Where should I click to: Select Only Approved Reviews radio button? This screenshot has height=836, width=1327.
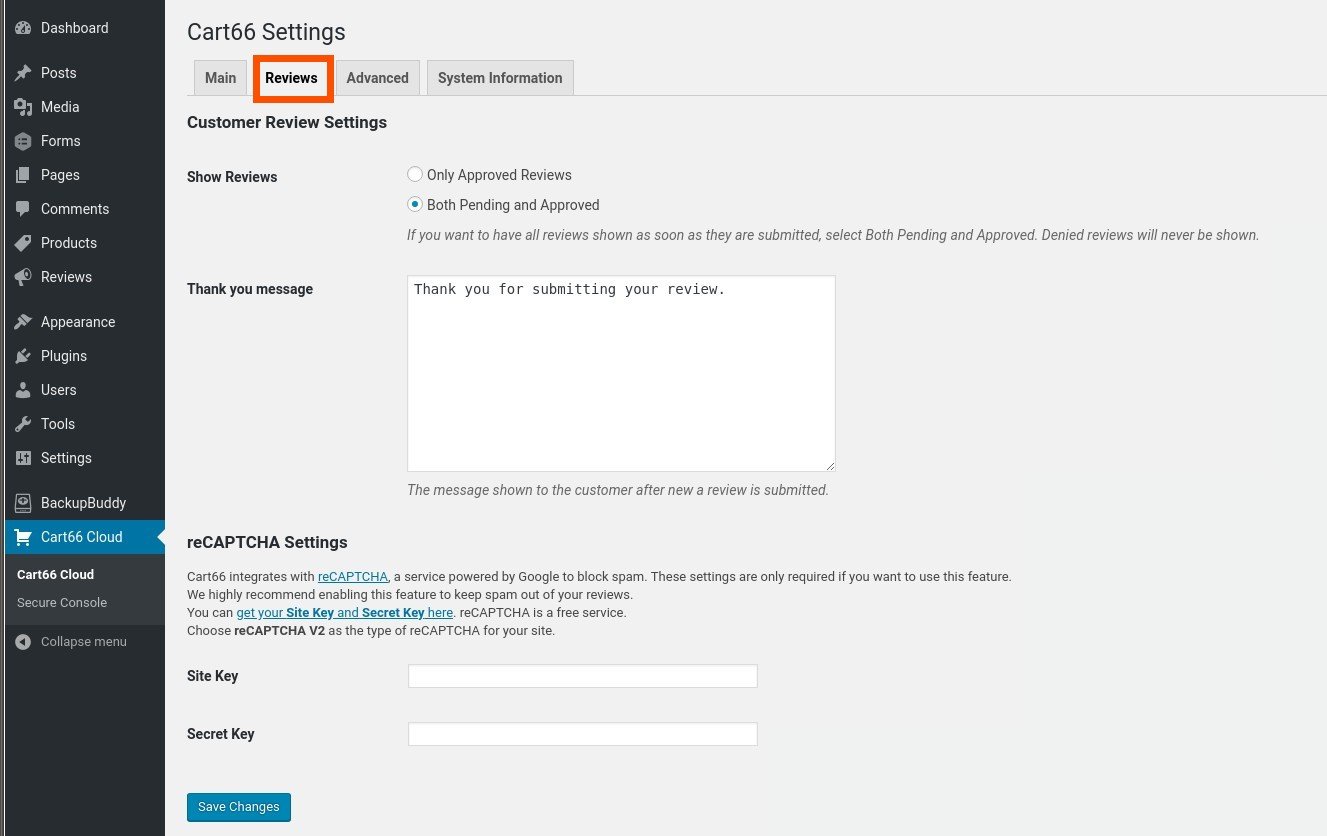(x=415, y=175)
